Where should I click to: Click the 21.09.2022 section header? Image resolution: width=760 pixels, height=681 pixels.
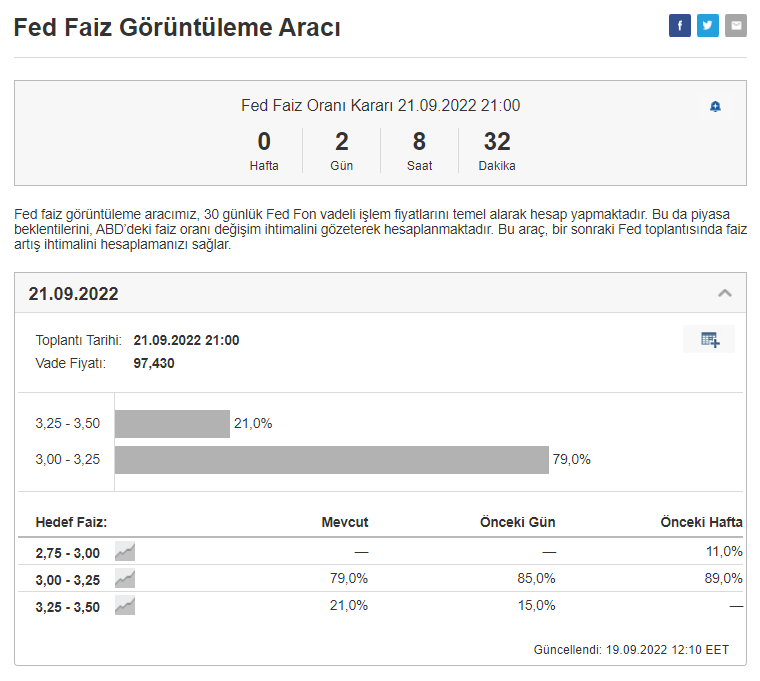point(74,294)
